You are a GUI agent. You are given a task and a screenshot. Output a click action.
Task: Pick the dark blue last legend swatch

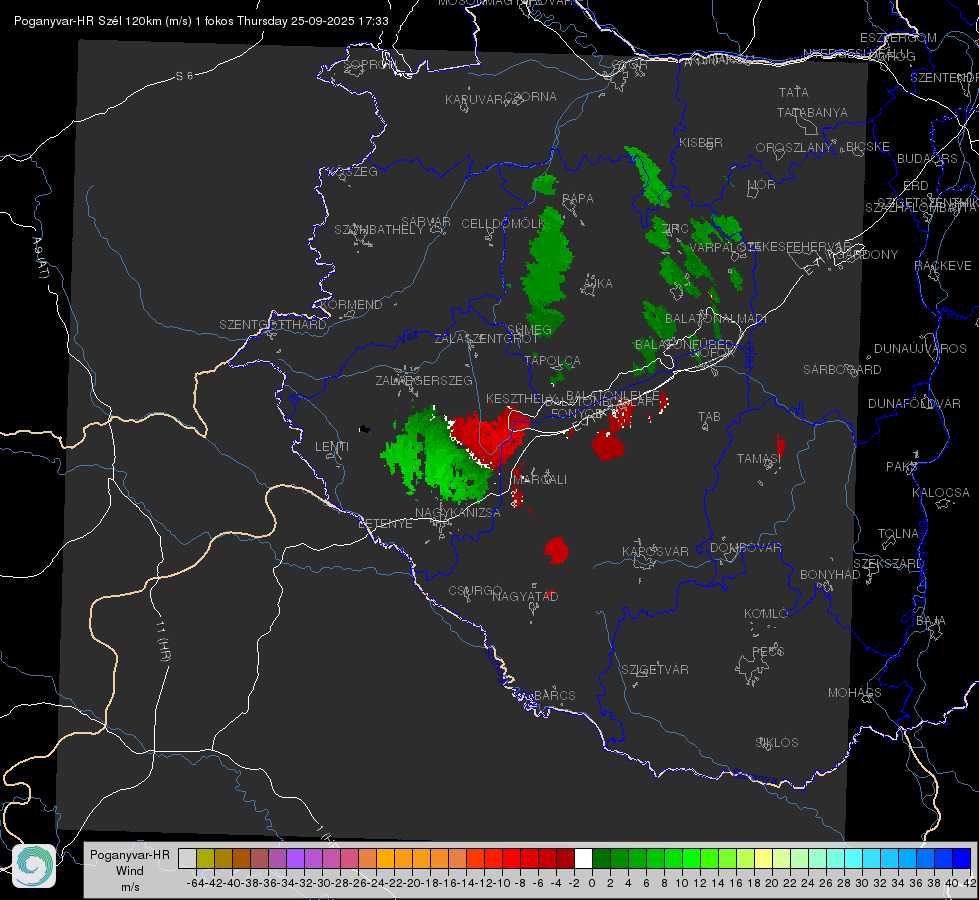pos(962,858)
